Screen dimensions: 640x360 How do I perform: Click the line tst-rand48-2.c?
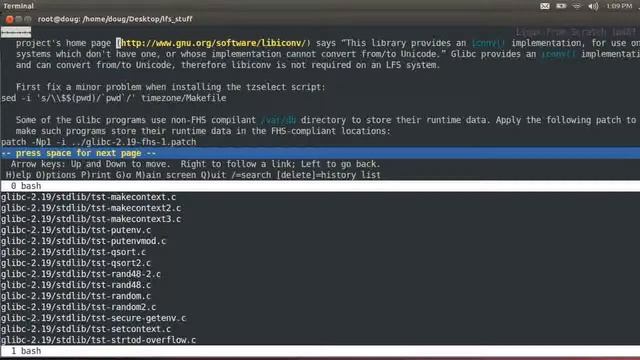pos(81,274)
